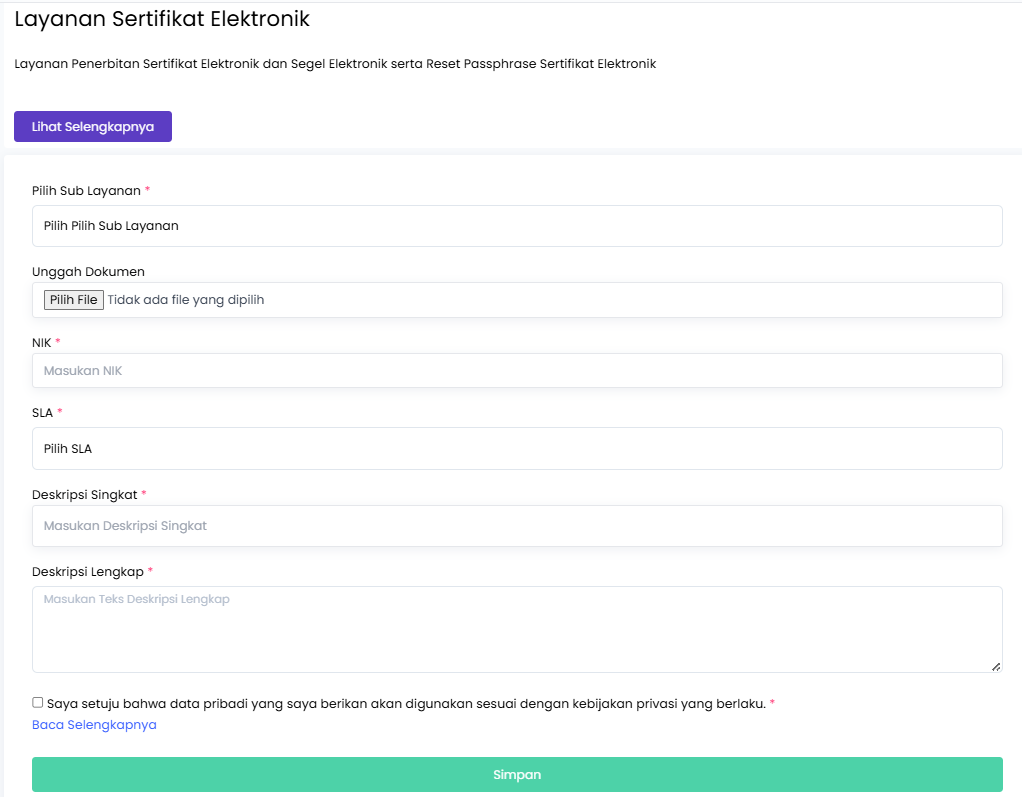
Task: Click the 'Saya setuju bahwa data pribadi' consent text
Action: pyautogui.click(x=405, y=704)
